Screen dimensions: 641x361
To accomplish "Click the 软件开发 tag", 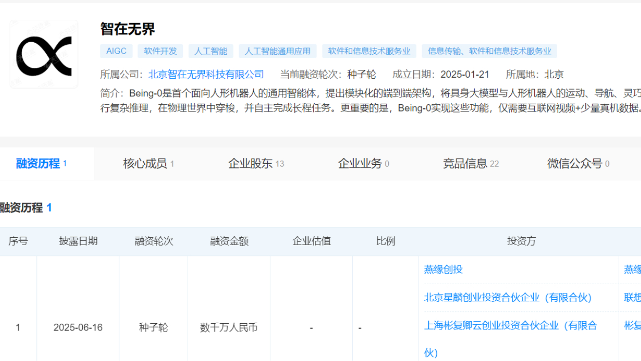I will 160,51.
